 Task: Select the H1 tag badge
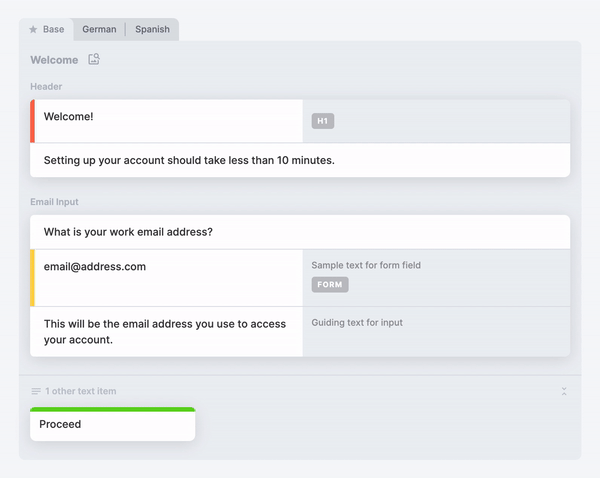(x=323, y=121)
